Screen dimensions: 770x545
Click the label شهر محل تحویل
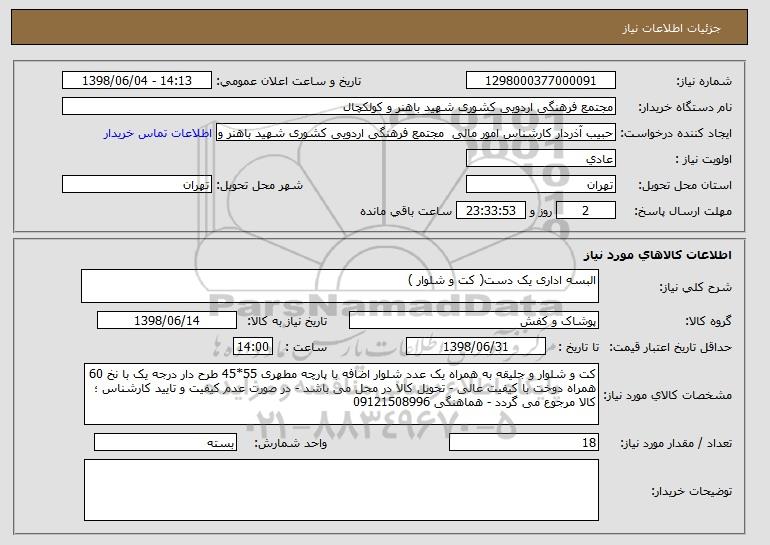tap(260, 186)
